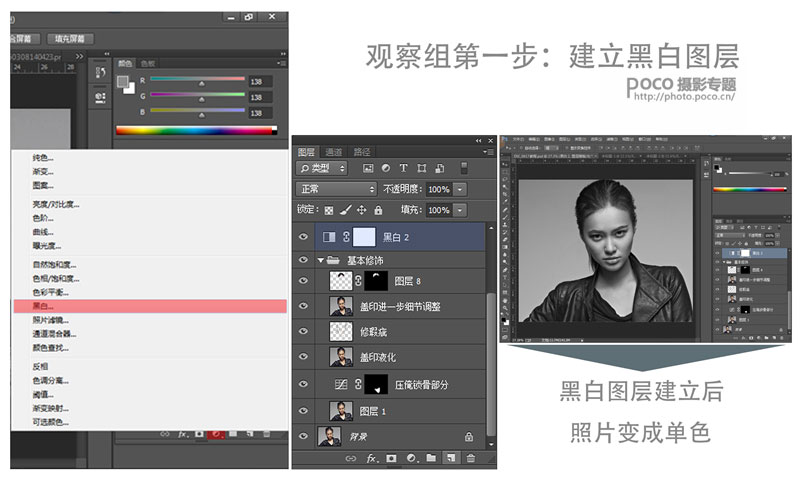This screenshot has height=479, width=800.
Task: Switch to the 路径 tab
Action: [x=362, y=152]
